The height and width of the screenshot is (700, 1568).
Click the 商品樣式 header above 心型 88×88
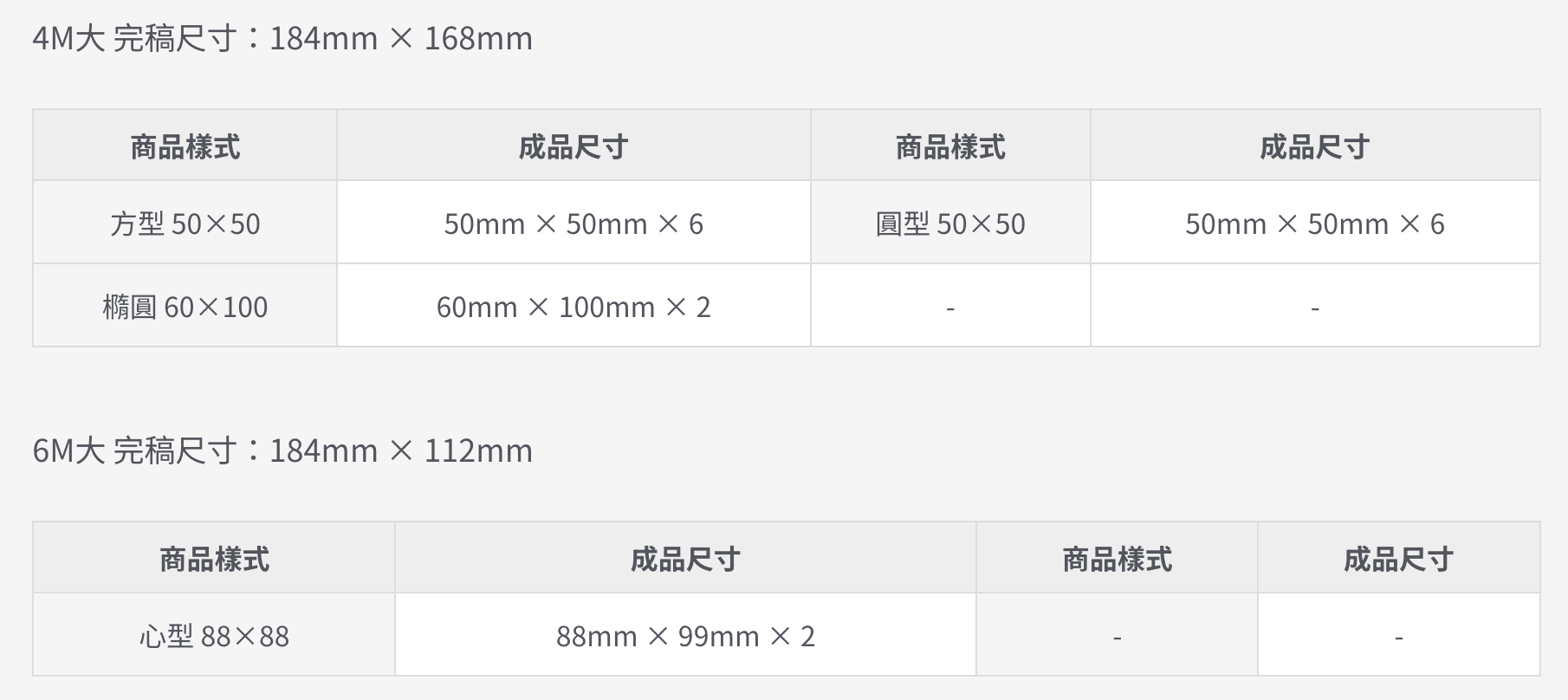214,560
